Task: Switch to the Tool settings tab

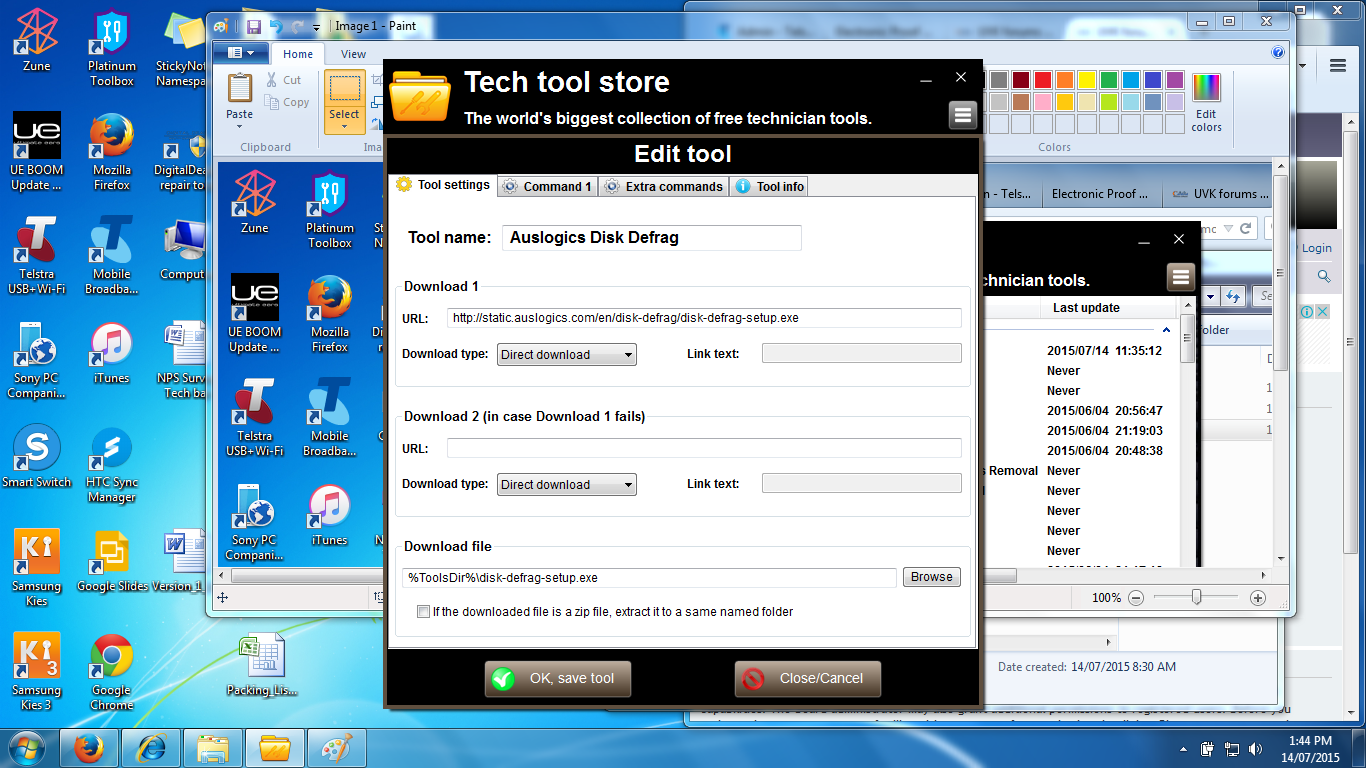Action: point(443,185)
